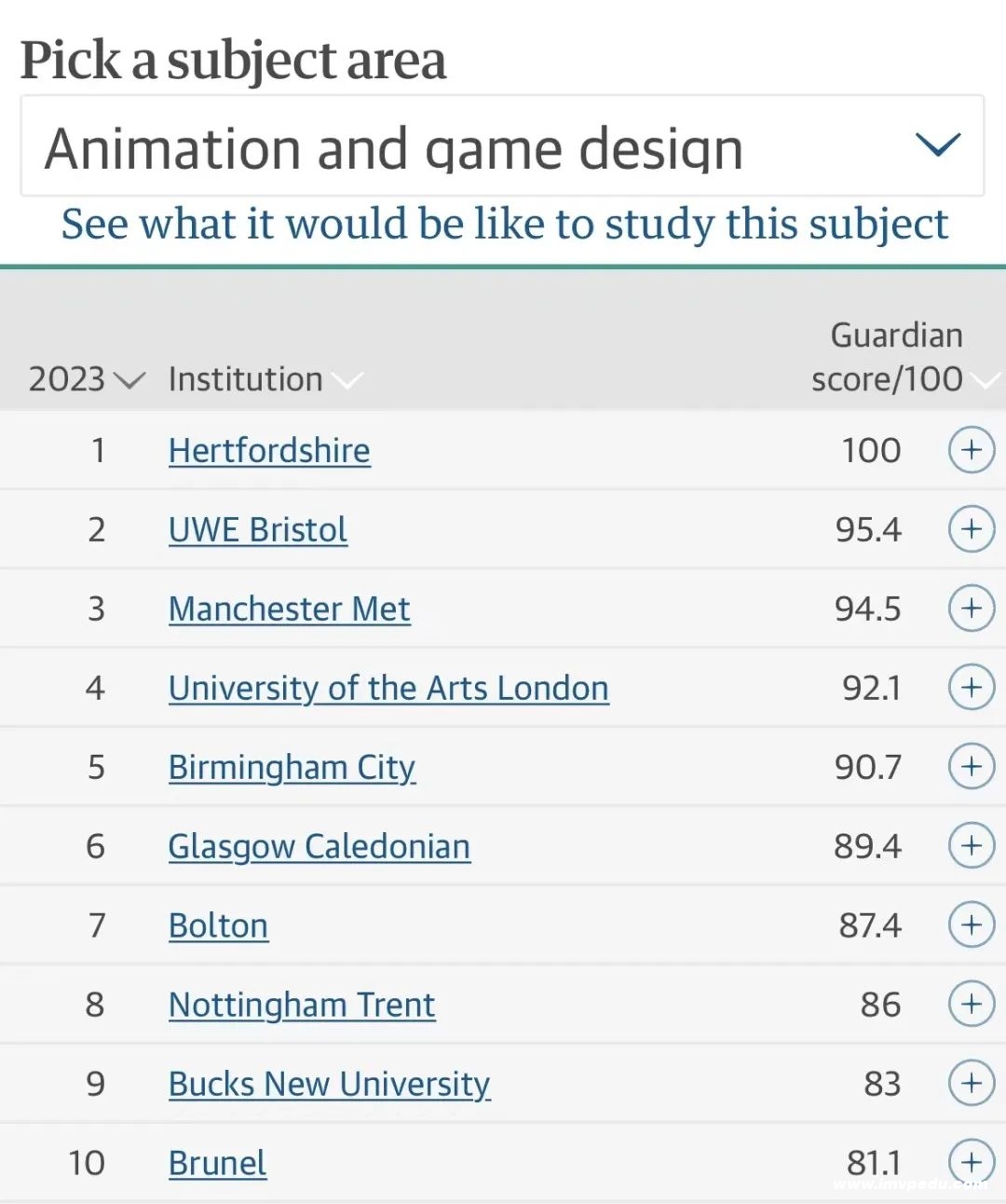This screenshot has width=1006, height=1204.
Task: Open the Brunel link
Action: 218,1164
